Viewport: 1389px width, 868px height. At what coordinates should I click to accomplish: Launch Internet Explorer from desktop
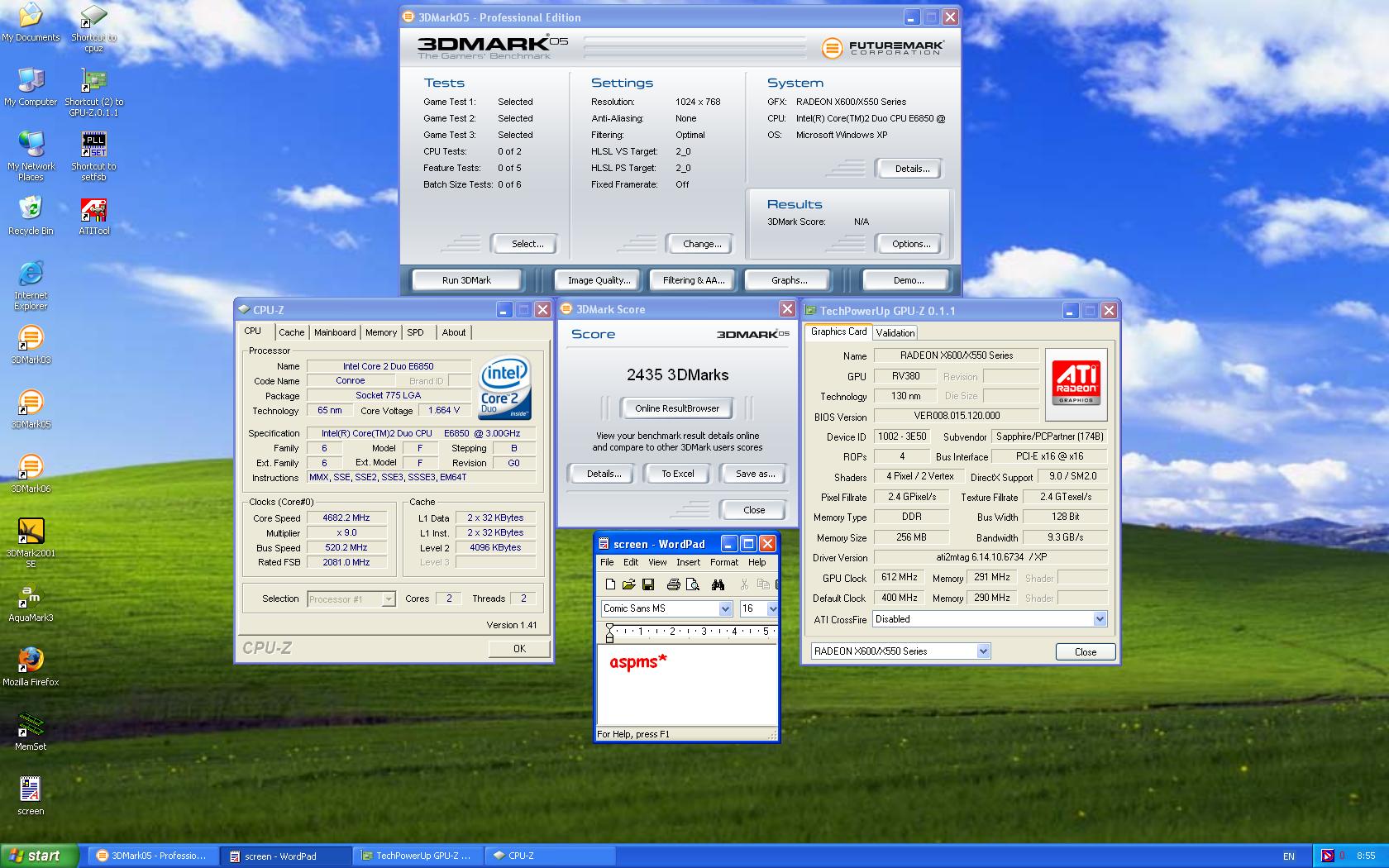31,285
